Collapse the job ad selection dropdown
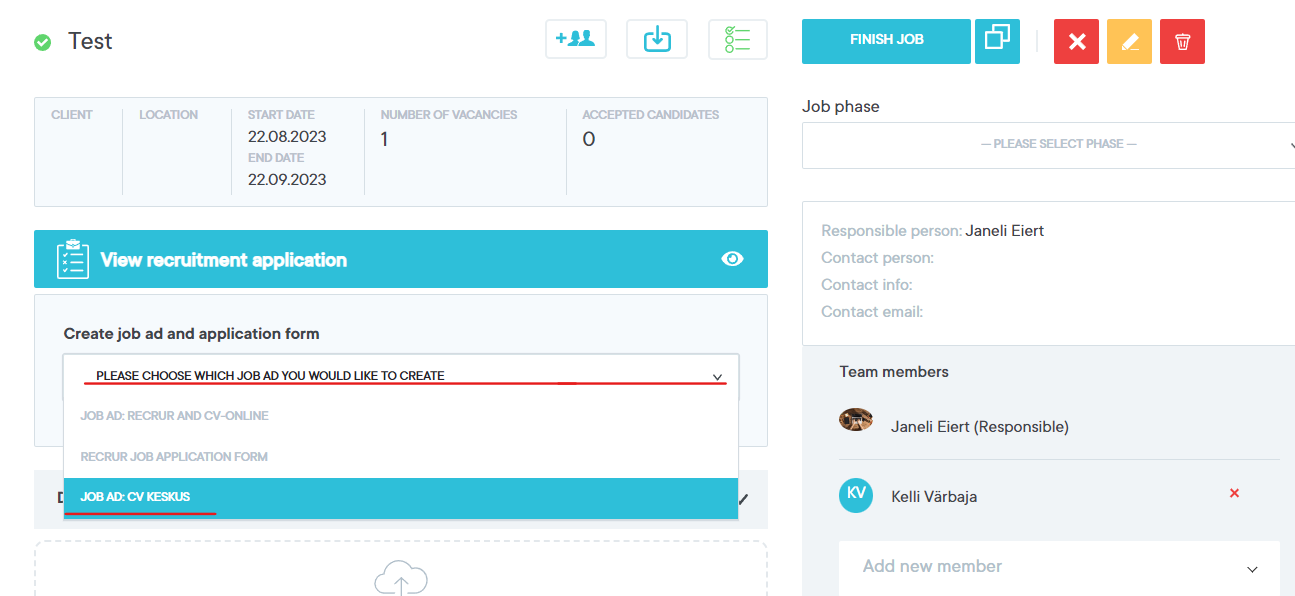 click(x=717, y=376)
